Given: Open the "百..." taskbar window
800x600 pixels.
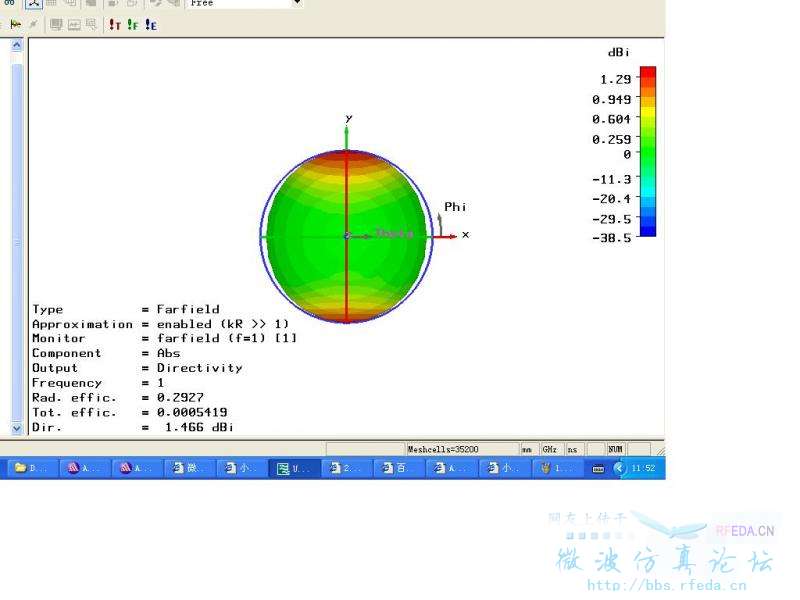Looking at the screenshot, I should pyautogui.click(x=398, y=468).
